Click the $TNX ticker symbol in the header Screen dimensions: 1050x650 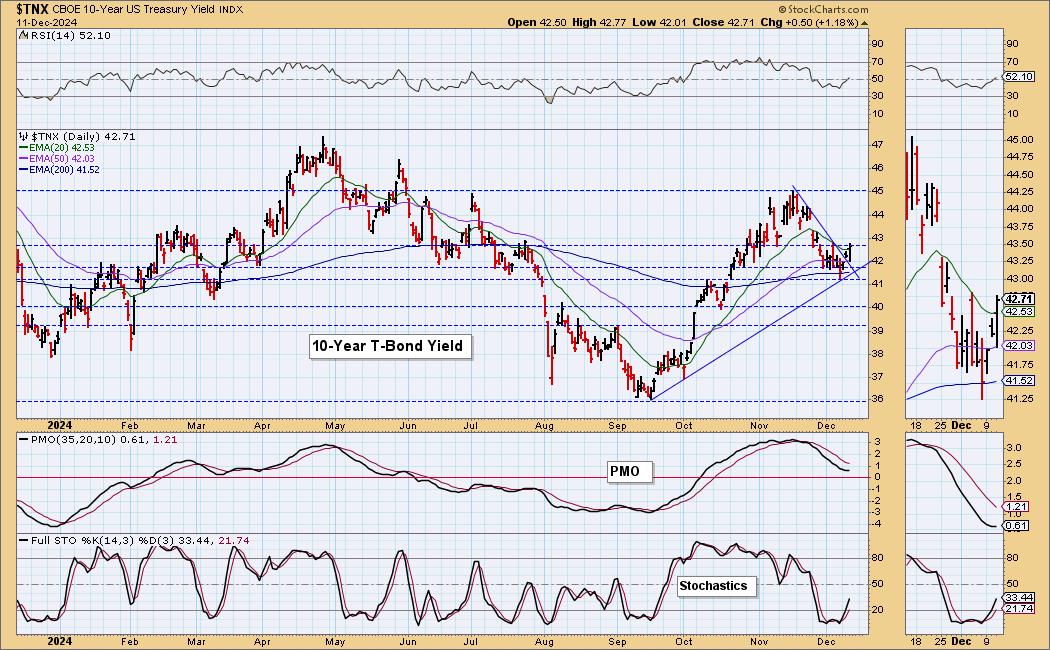tap(31, 9)
